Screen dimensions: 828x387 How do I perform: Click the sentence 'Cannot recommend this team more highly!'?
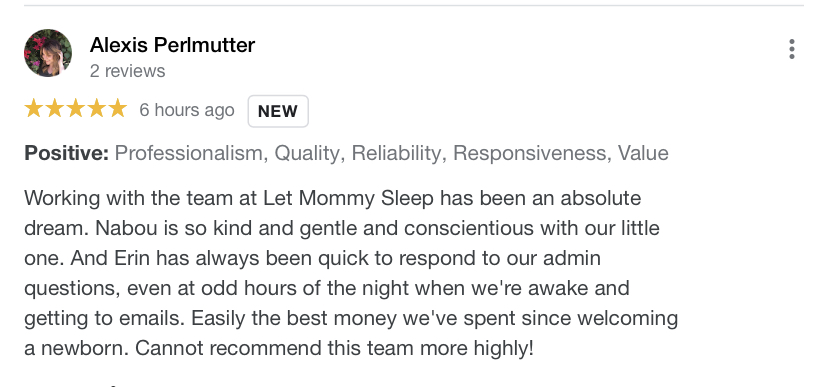[x=334, y=349]
